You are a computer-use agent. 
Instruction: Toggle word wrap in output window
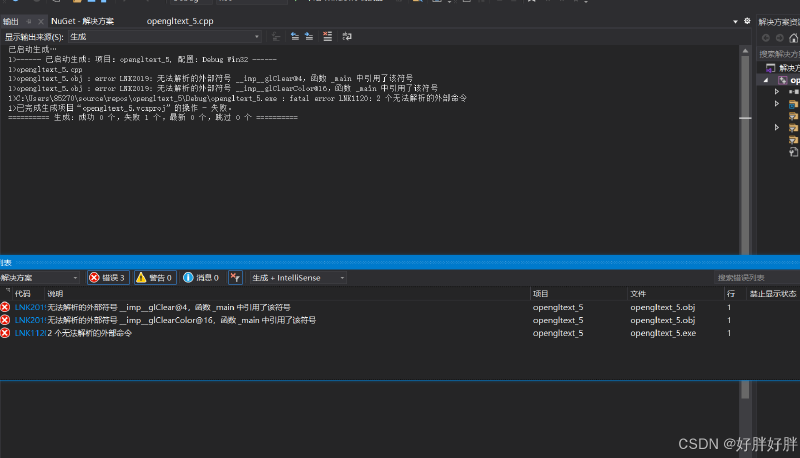tap(347, 37)
